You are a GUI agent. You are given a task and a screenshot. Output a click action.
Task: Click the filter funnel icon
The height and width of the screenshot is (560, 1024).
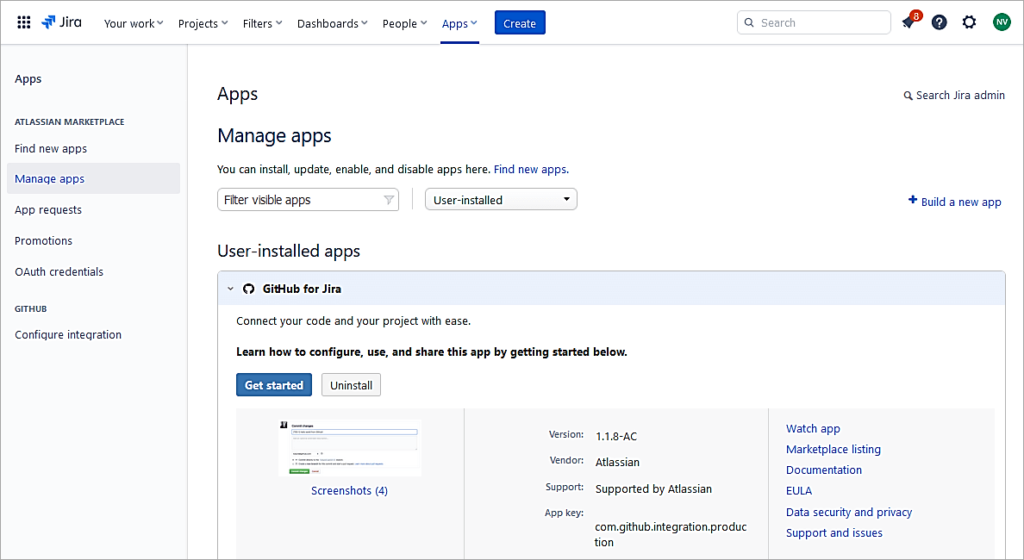click(389, 200)
